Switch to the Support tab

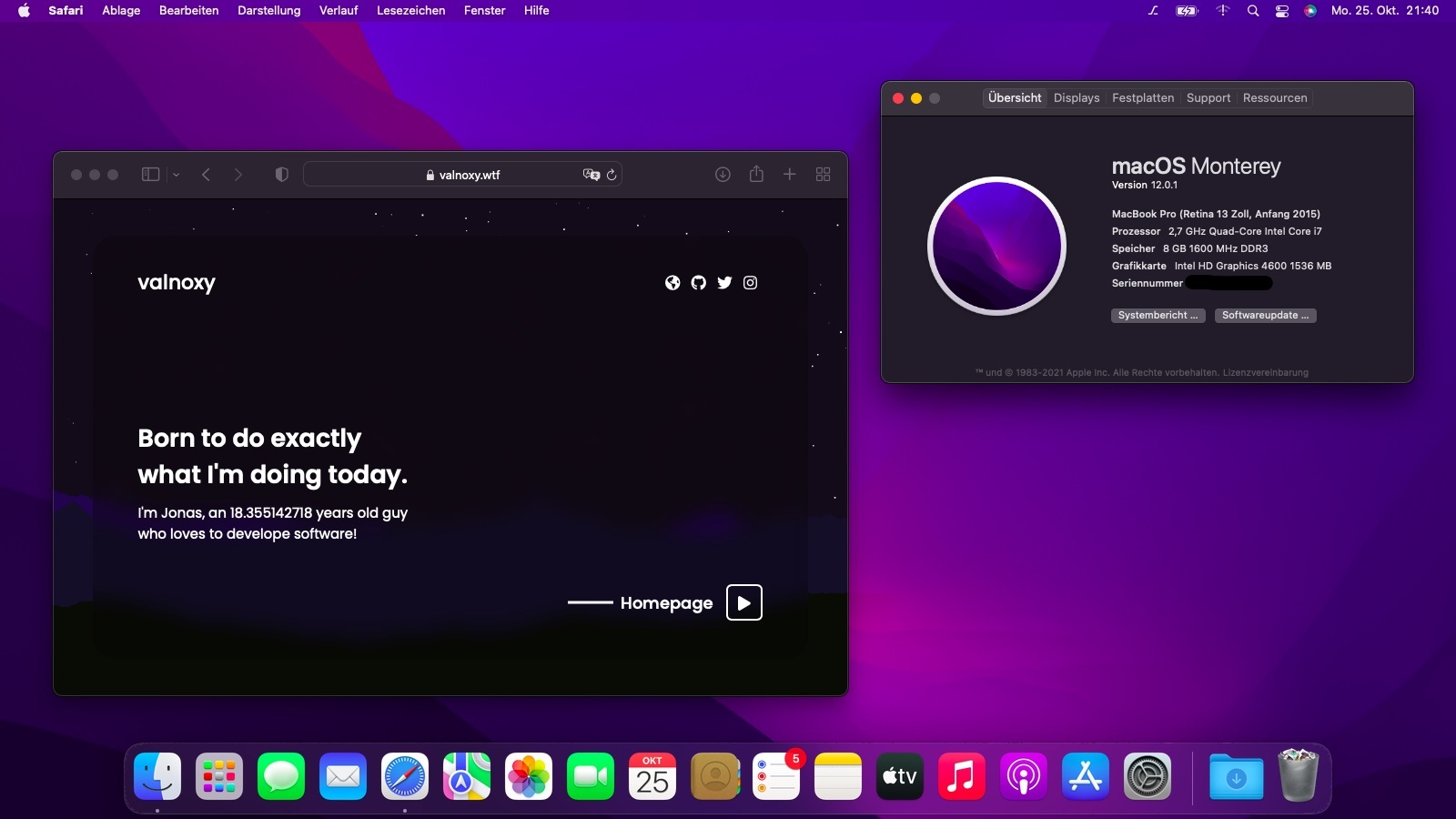coord(1208,98)
